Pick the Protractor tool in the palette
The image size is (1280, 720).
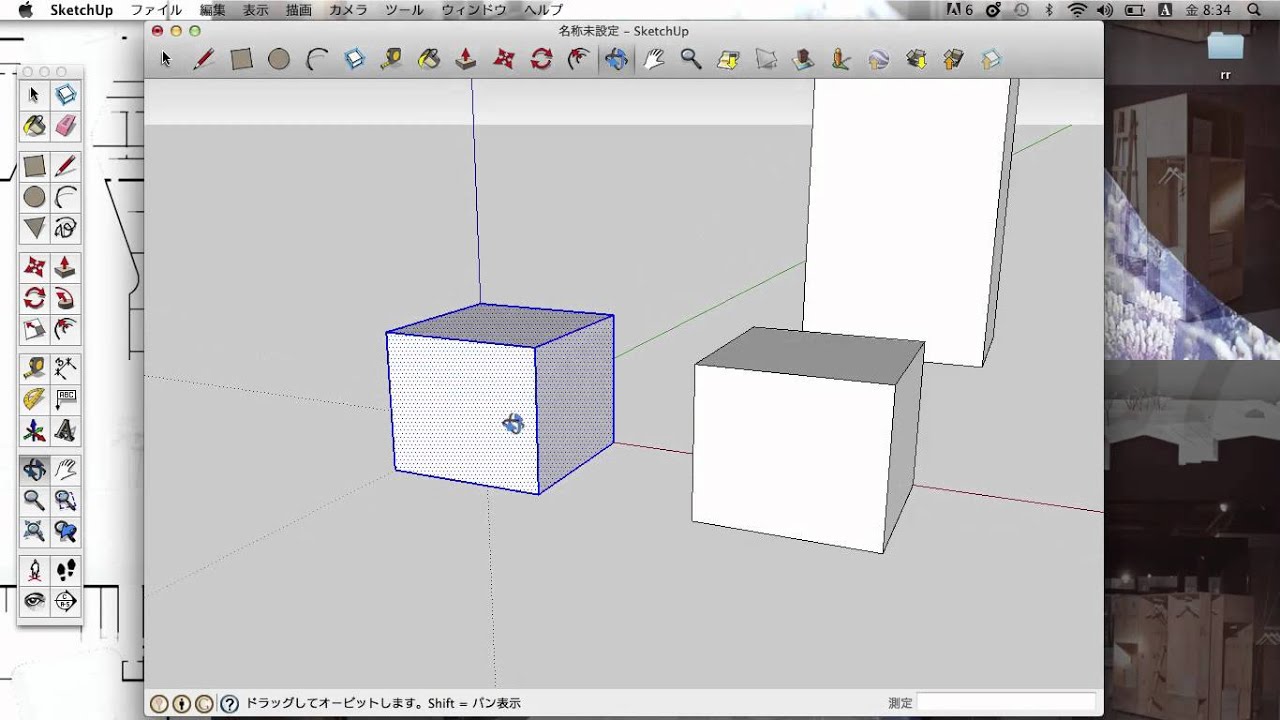(x=34, y=399)
